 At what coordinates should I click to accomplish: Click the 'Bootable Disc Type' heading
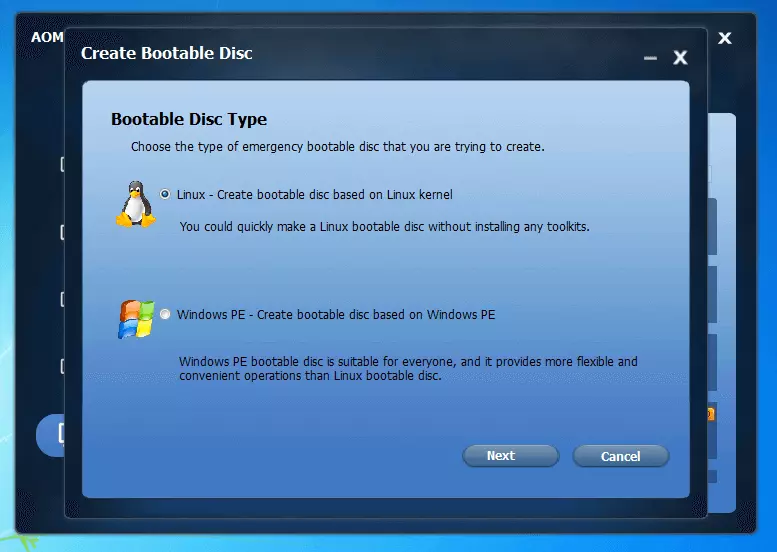click(189, 119)
